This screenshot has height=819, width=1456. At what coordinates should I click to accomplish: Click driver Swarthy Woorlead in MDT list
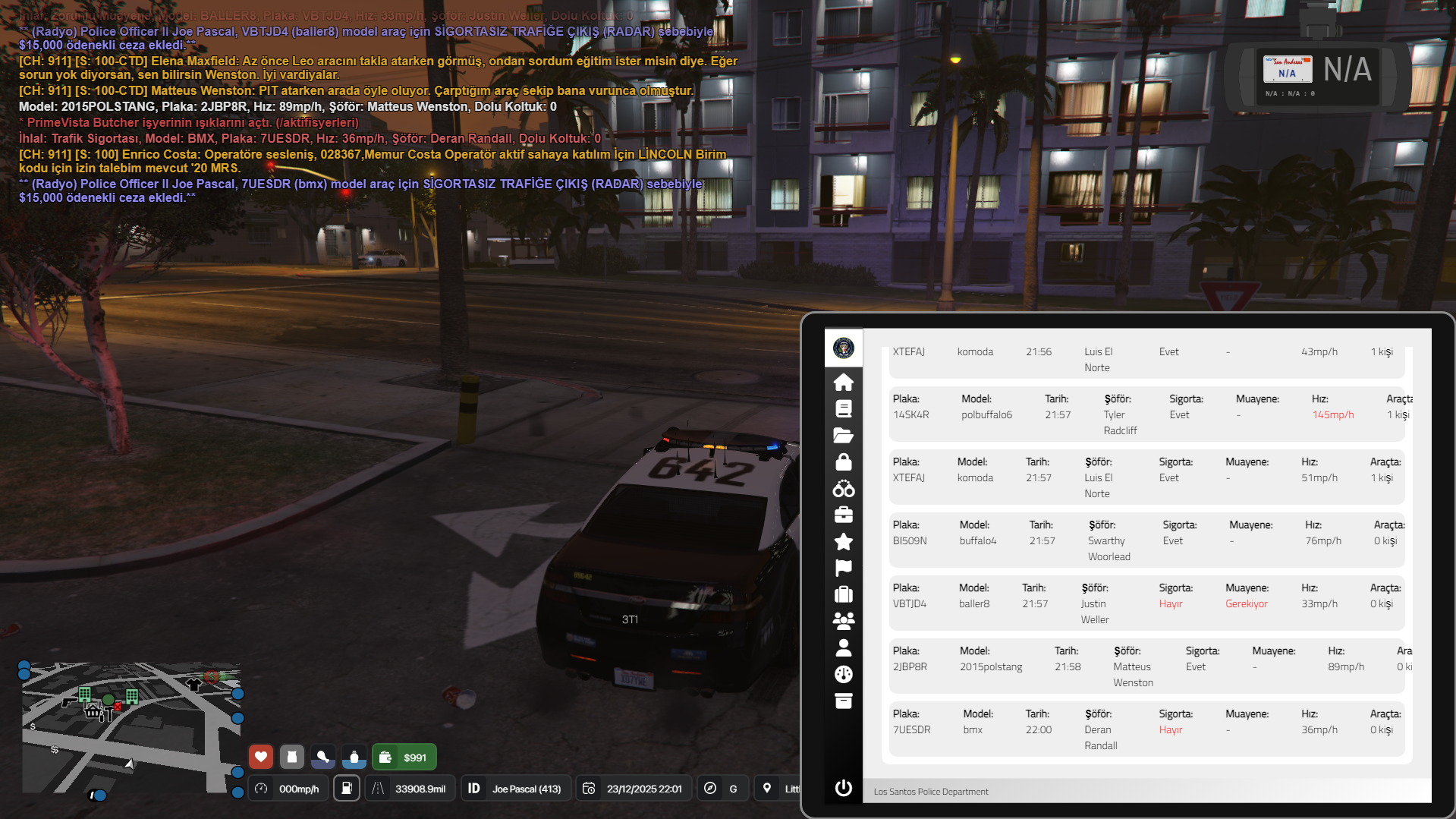point(1109,549)
